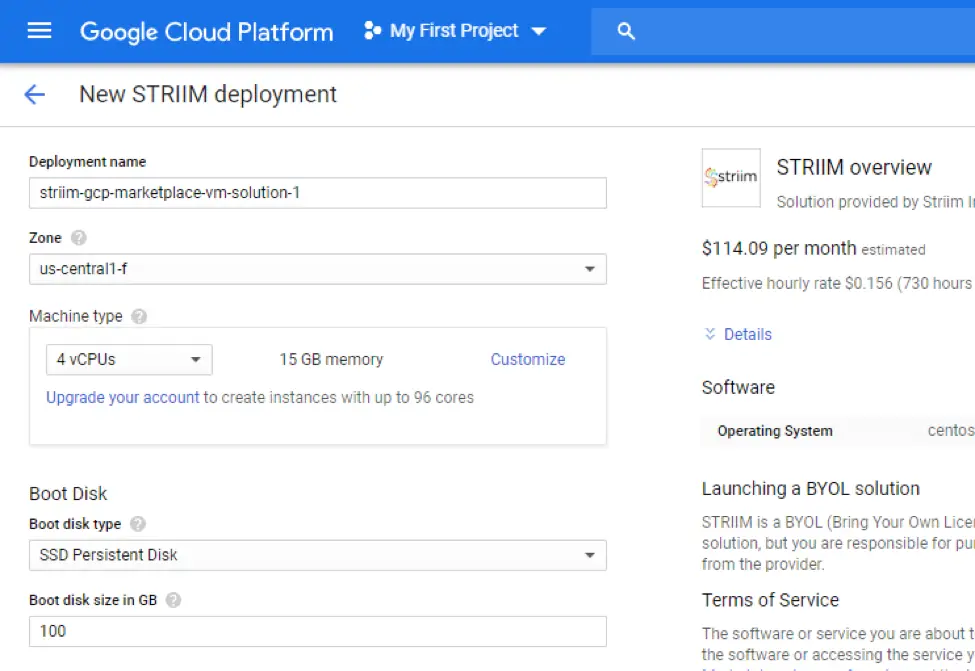The height and width of the screenshot is (671, 975).
Task: Click the Striim logo thumbnail
Action: (731, 178)
